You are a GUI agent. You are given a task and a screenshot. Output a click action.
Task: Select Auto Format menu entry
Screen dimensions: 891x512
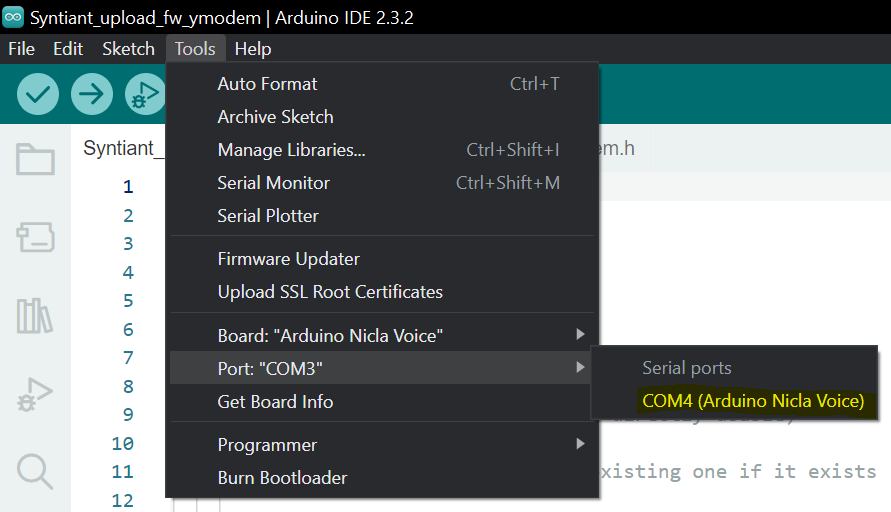pyautogui.click(x=267, y=84)
